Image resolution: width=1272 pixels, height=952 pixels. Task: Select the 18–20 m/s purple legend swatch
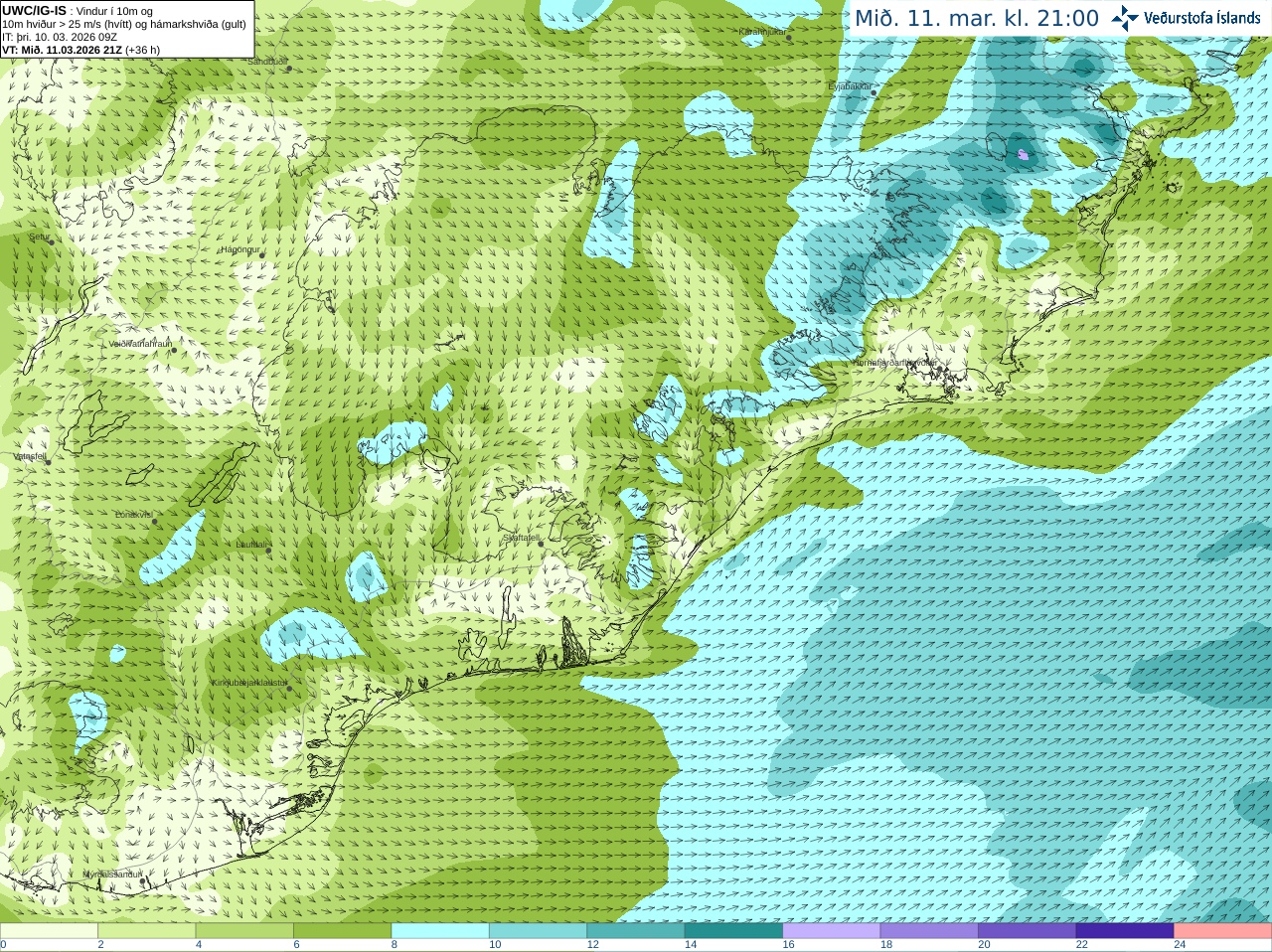929,931
